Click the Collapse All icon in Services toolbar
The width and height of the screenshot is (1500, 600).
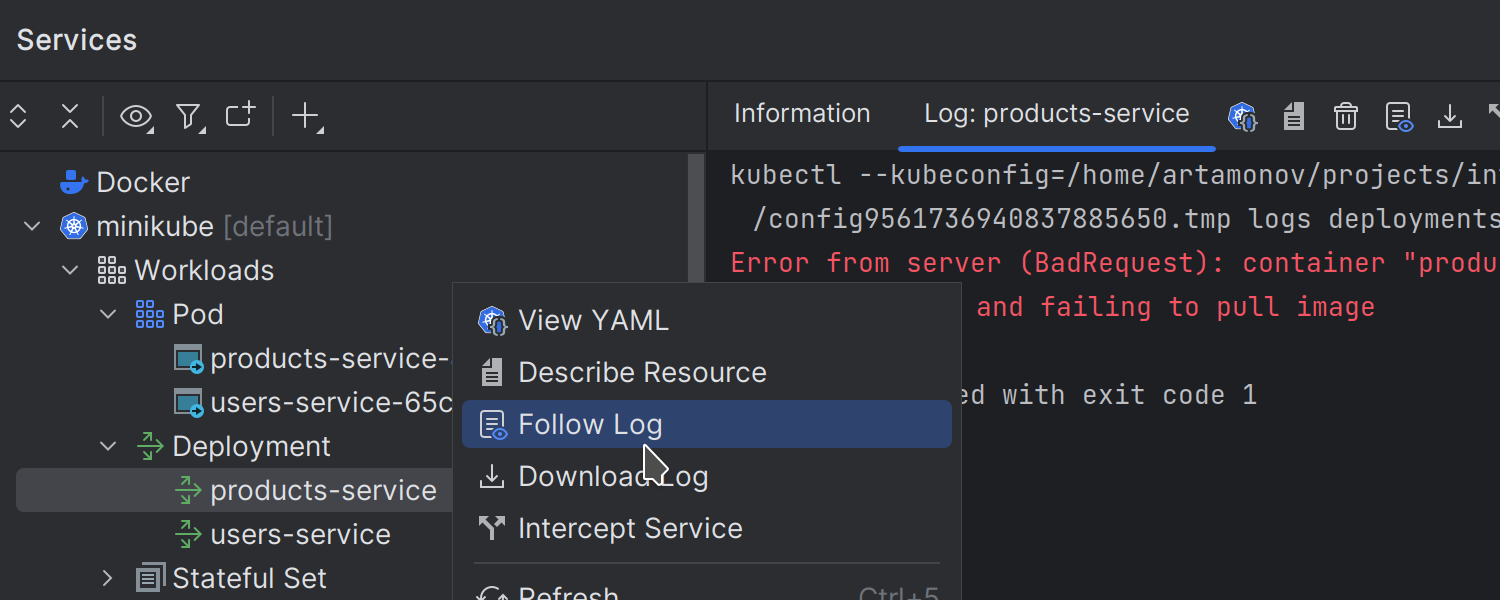point(70,116)
